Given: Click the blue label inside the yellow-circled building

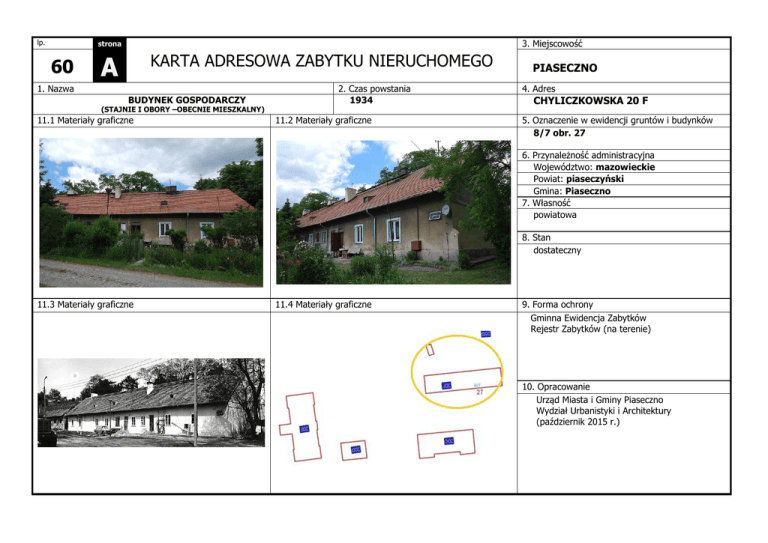Looking at the screenshot, I should coord(447,386).
